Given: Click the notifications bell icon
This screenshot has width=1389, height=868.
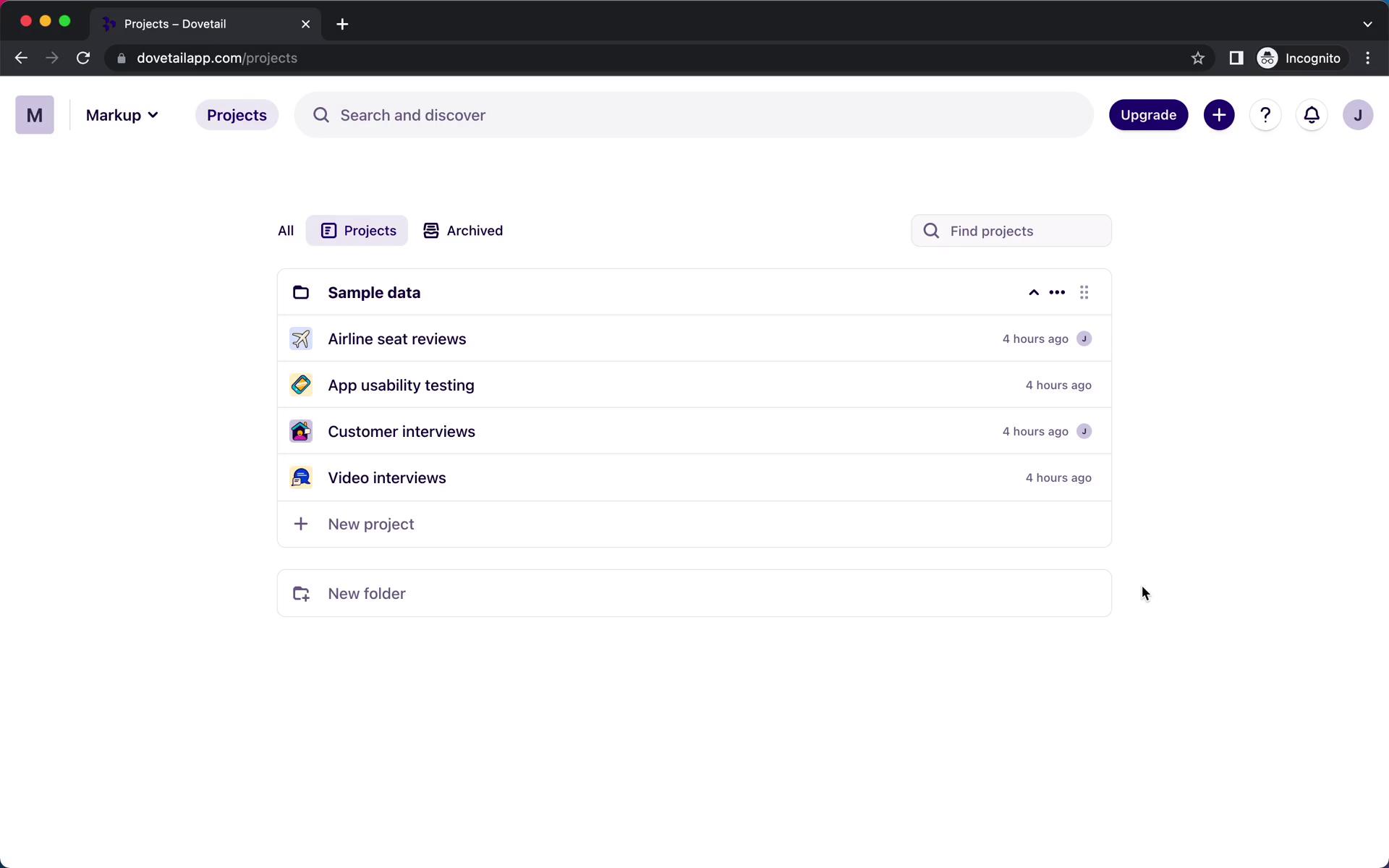Looking at the screenshot, I should (x=1311, y=114).
